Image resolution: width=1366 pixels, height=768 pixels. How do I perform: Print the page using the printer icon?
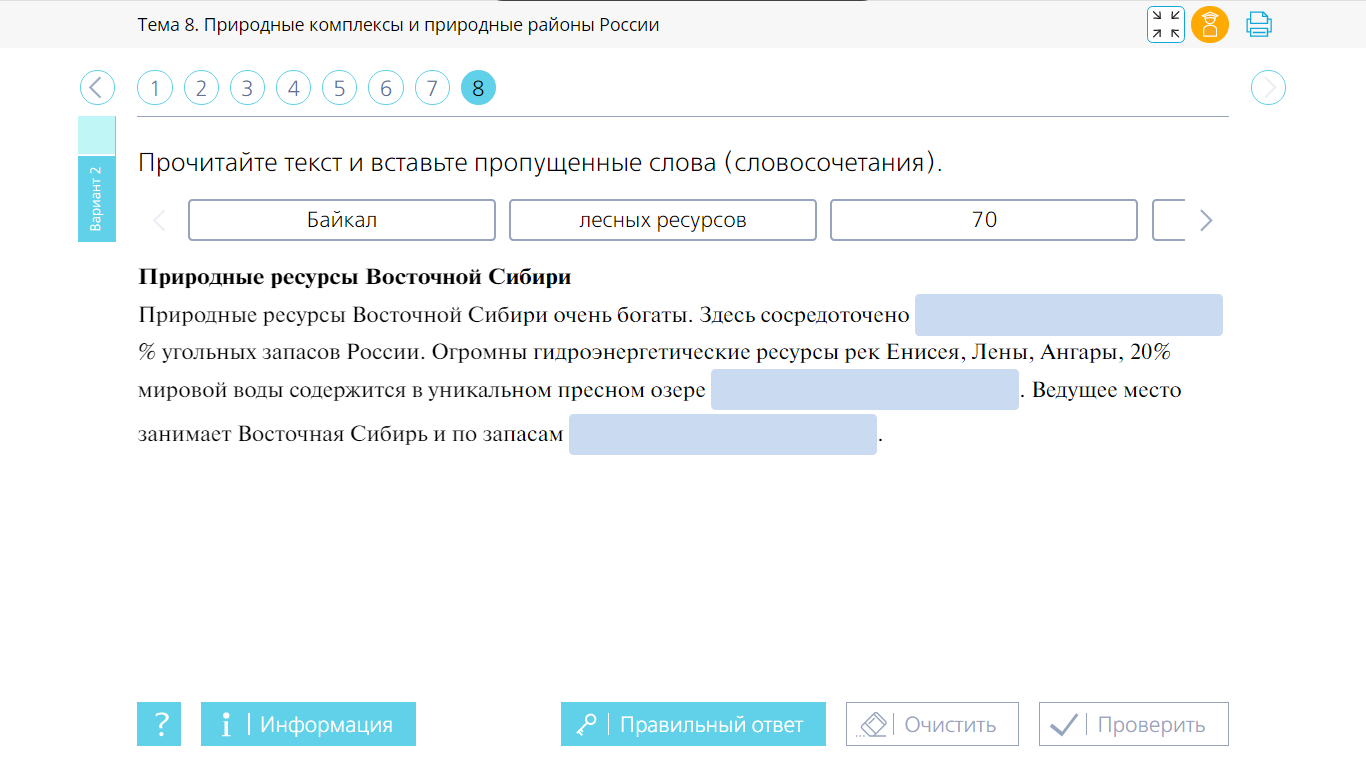(1259, 24)
